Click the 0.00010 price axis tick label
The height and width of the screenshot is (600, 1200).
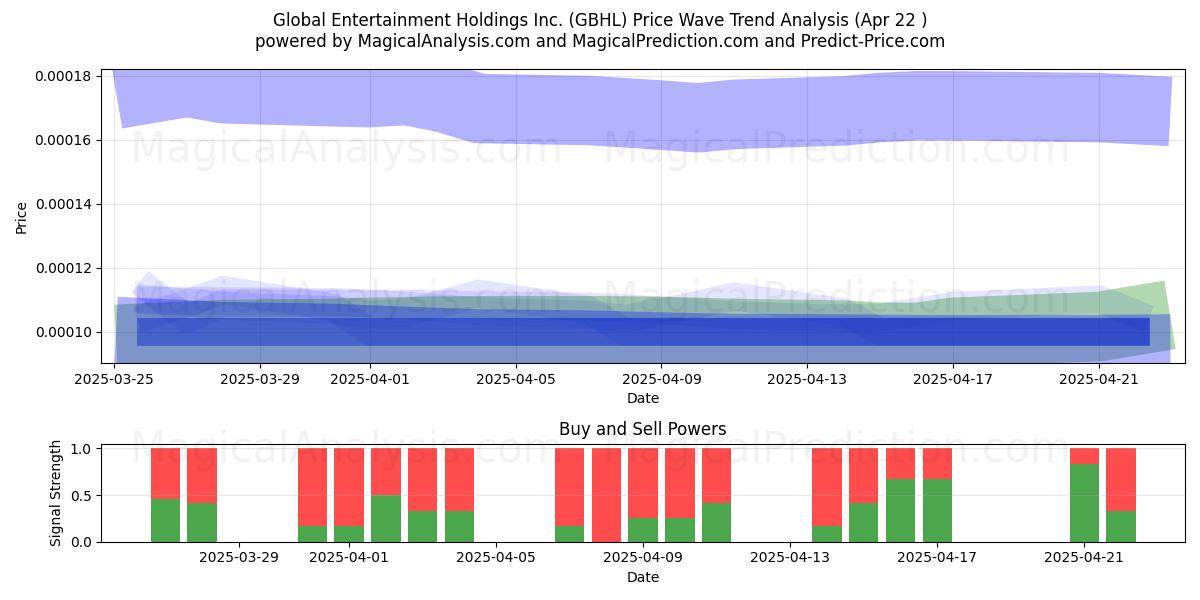[64, 332]
